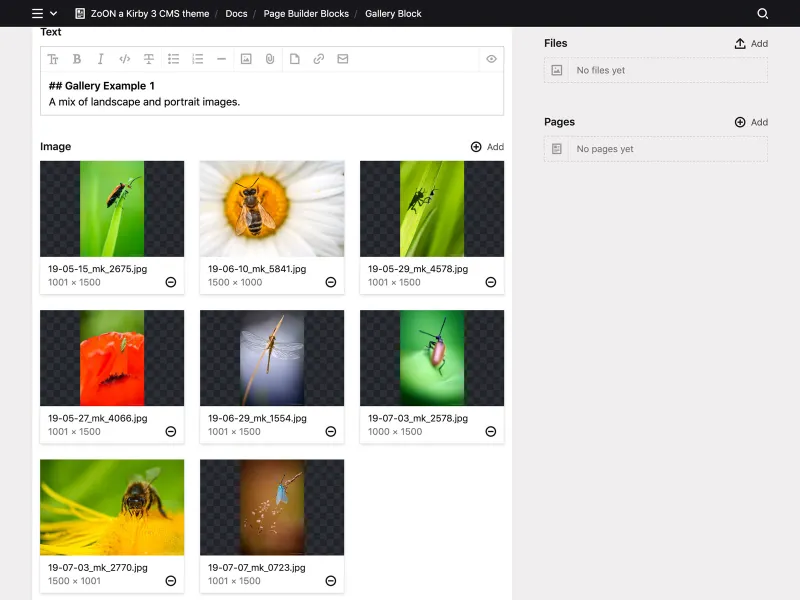800x600 pixels.
Task: Remove 19-07-07_mk_0723.jpg from the gallery
Action: [330, 581]
